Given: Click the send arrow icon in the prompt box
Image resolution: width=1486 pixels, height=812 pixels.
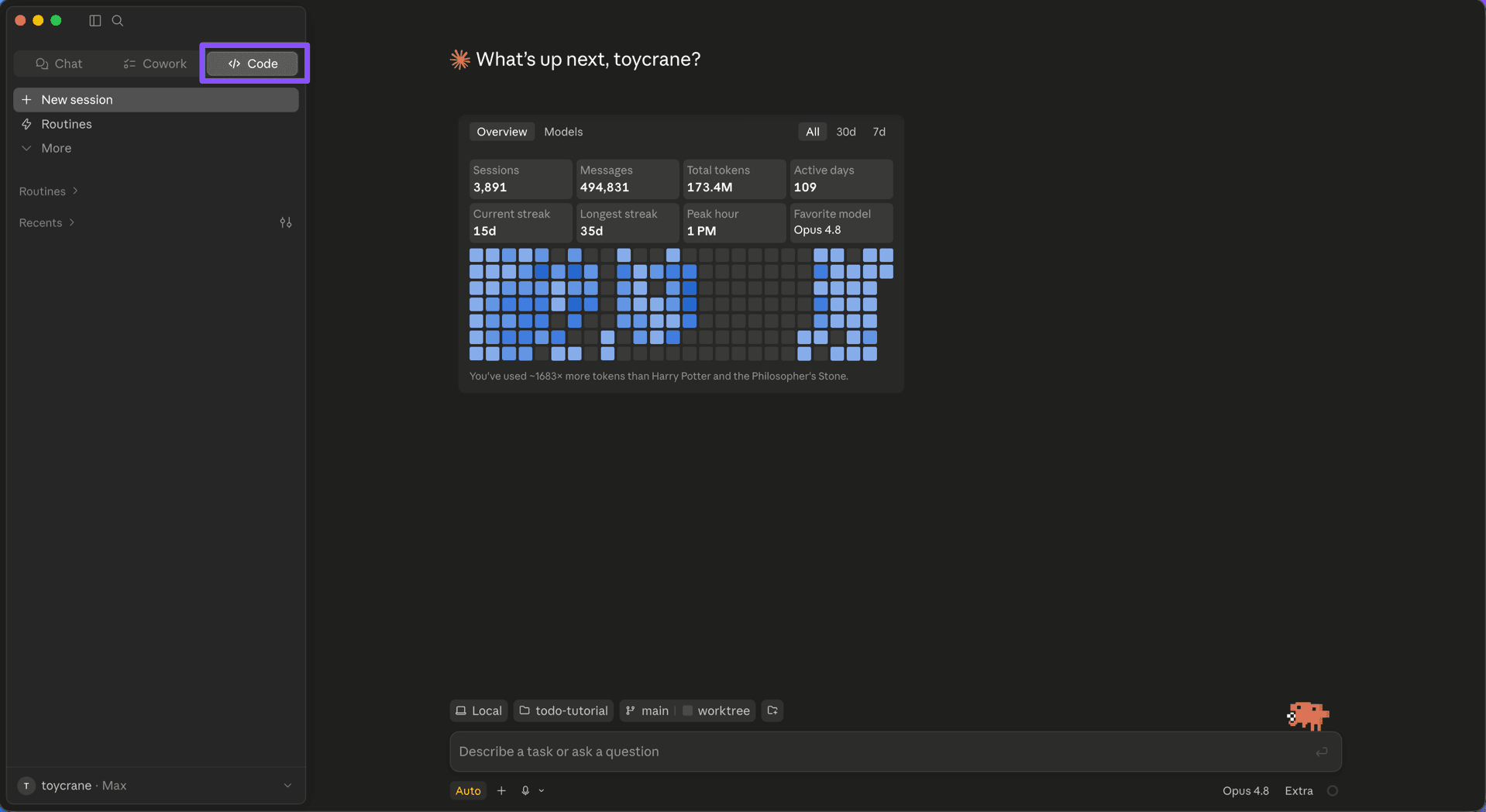Looking at the screenshot, I should coord(1322,752).
